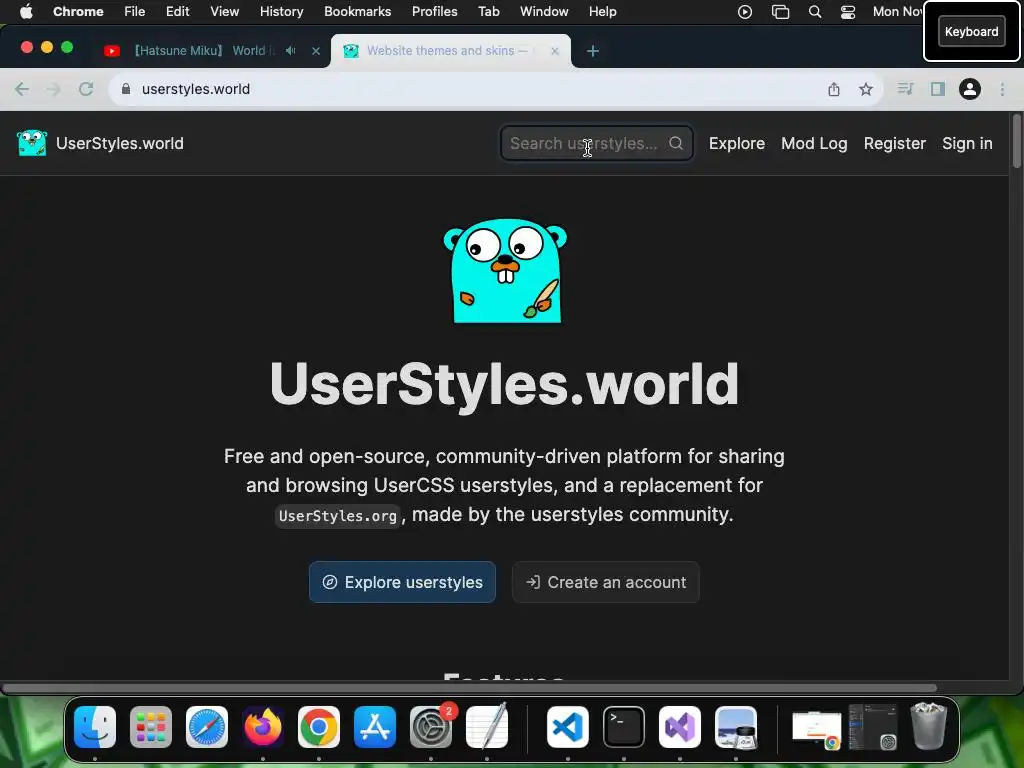Open the History menu

pyautogui.click(x=281, y=11)
